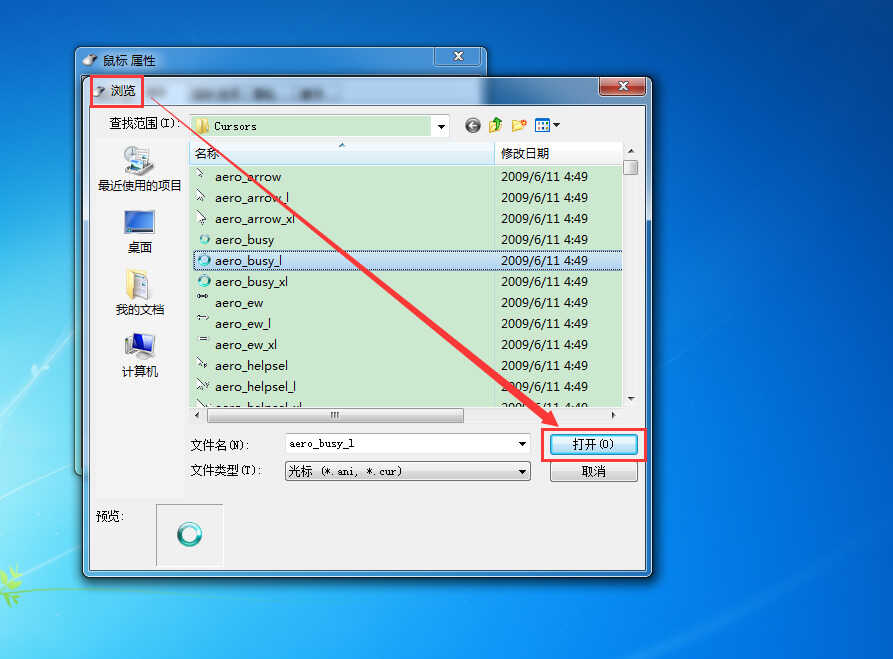
Task: Open My Documents in places bar
Action: tap(140, 293)
